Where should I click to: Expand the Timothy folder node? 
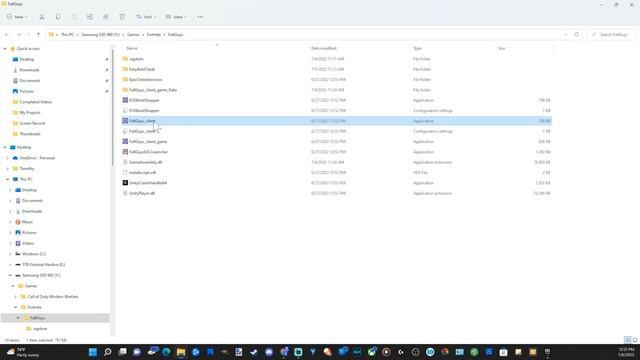pos(7,169)
